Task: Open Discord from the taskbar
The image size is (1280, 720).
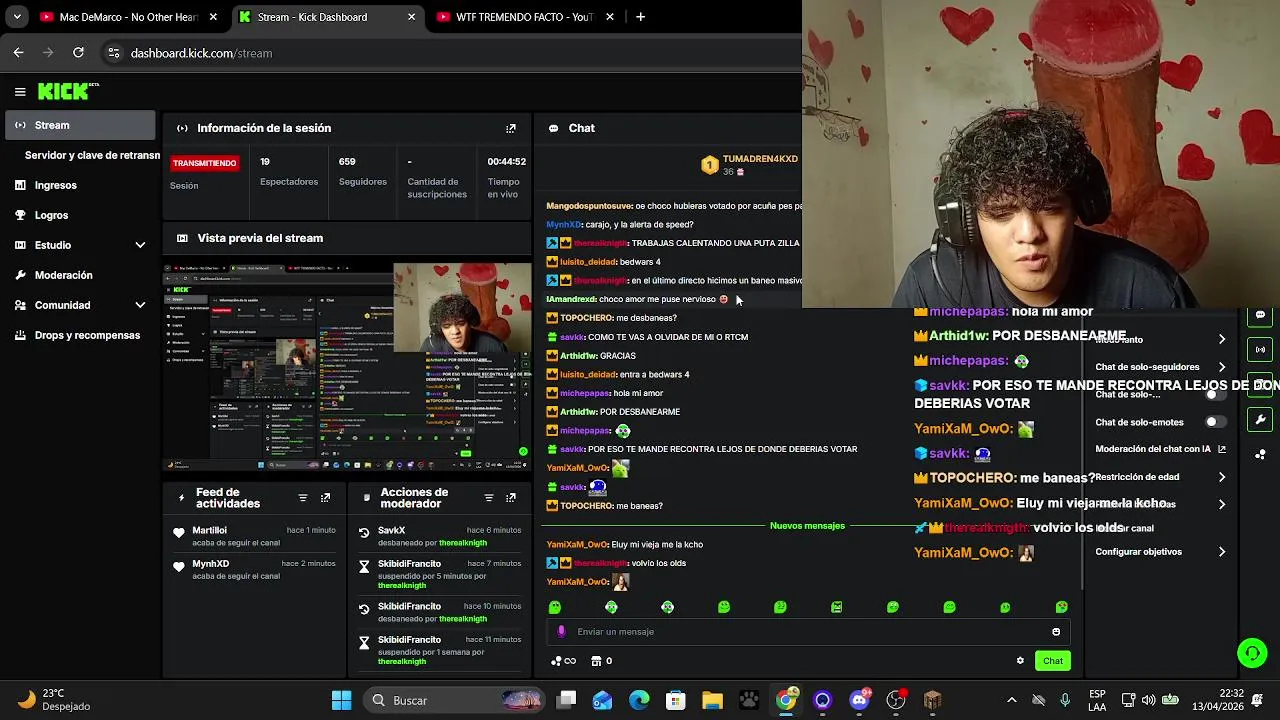Action: point(859,700)
